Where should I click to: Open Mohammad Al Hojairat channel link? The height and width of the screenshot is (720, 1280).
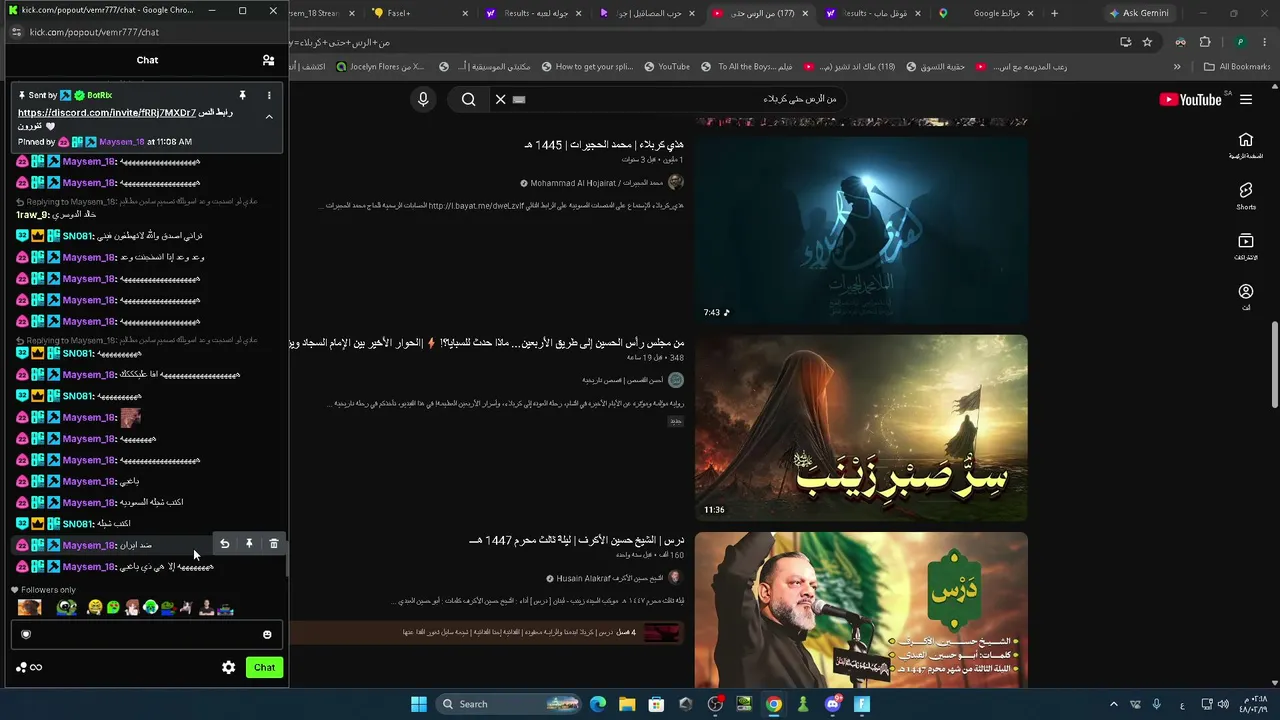(597, 183)
